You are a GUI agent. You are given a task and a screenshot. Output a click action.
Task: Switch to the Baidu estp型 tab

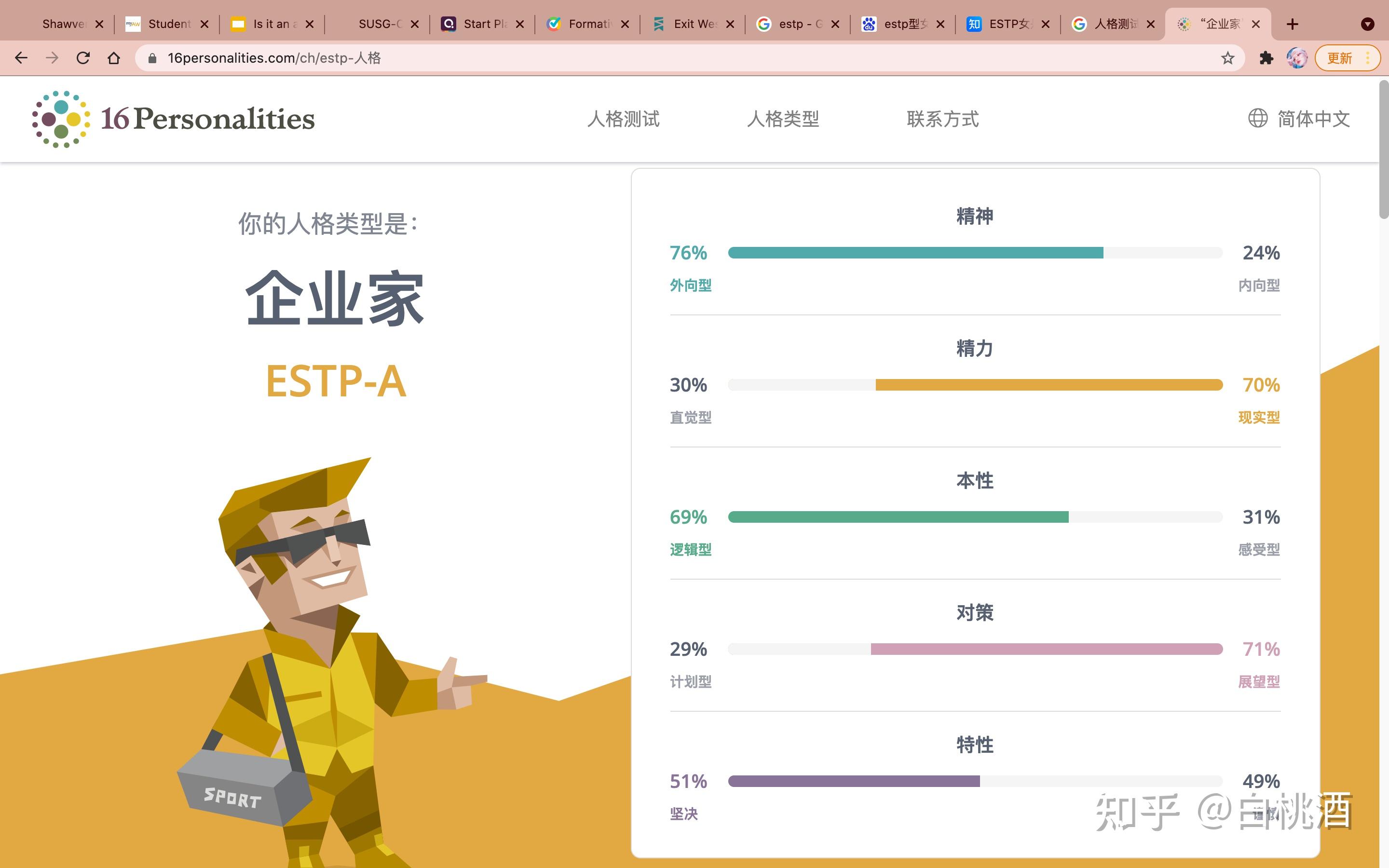[x=903, y=24]
